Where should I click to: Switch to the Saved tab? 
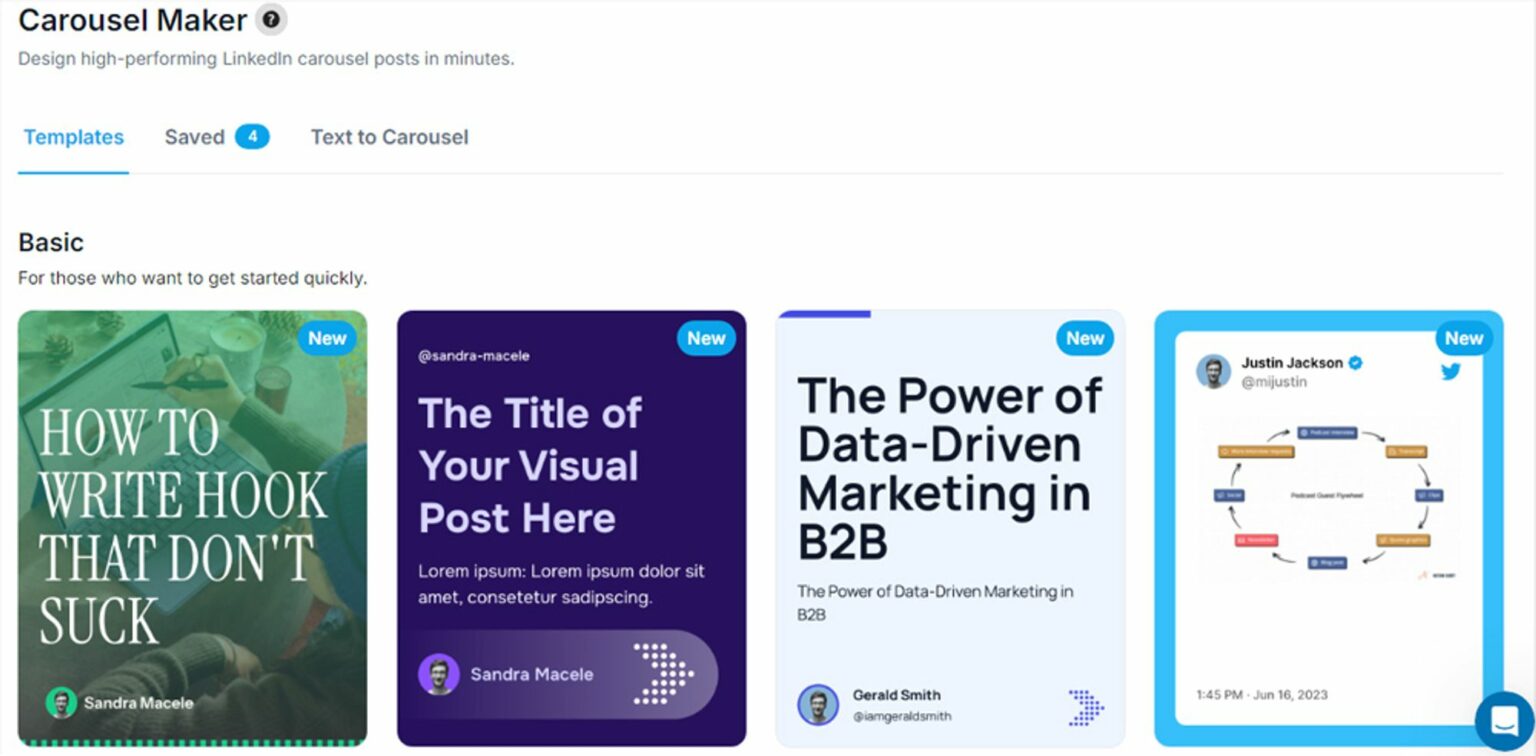(x=196, y=137)
